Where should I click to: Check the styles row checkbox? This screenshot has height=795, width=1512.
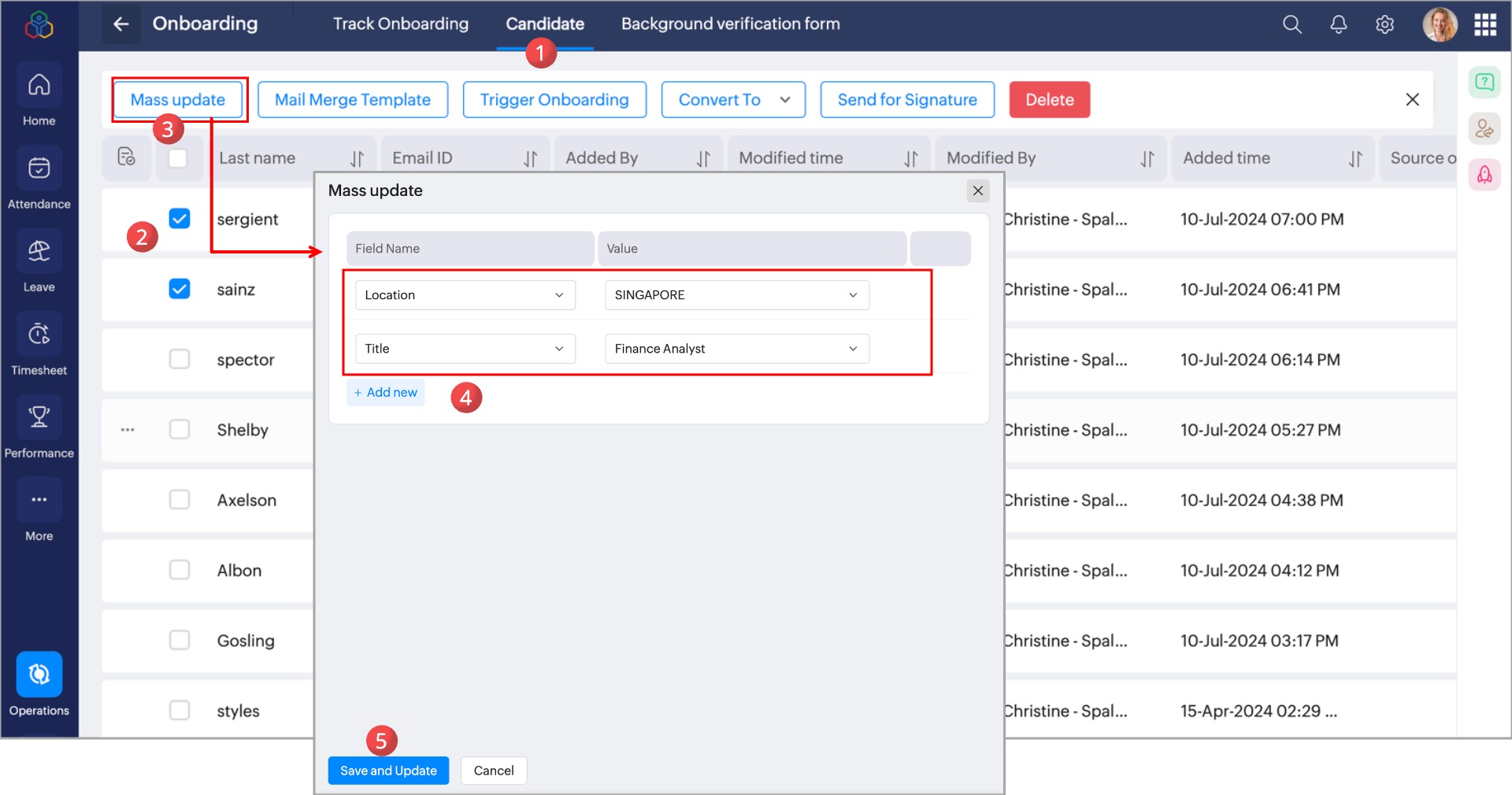pos(180,710)
